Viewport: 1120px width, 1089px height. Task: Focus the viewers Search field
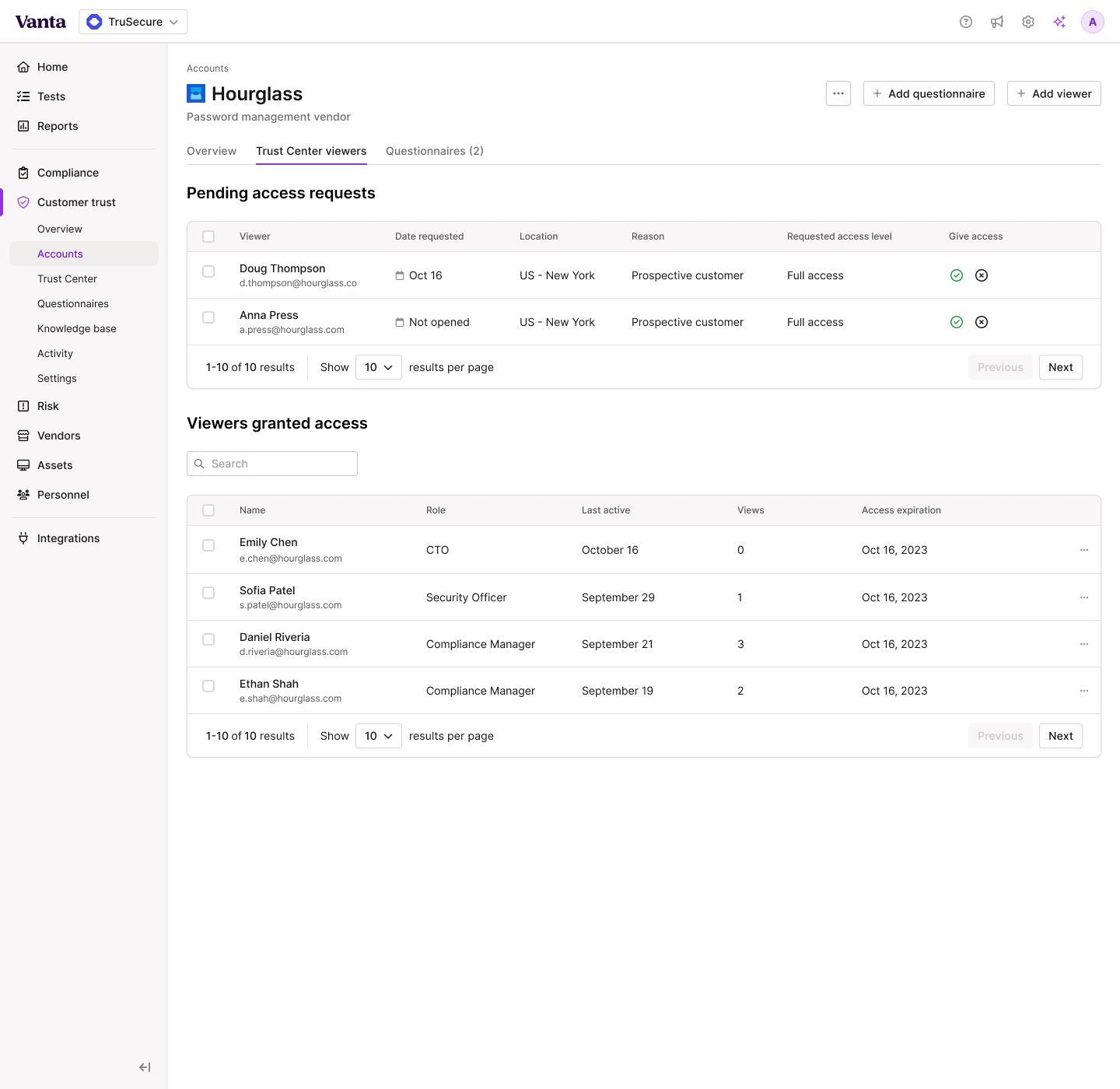[x=272, y=464]
